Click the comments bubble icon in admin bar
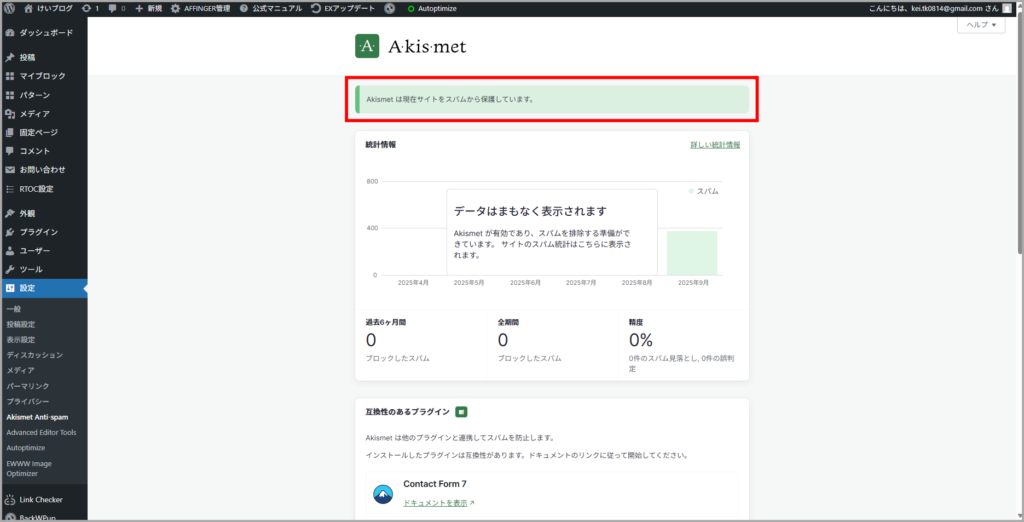 click(x=115, y=8)
